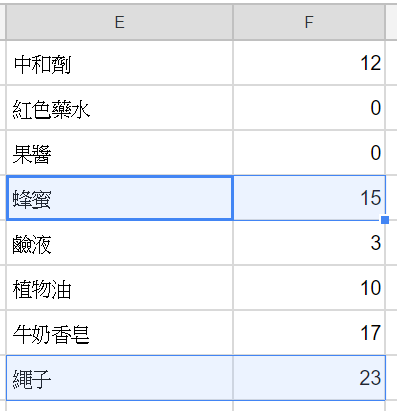
Task: Click the cell with value 23
Action: click(309, 378)
